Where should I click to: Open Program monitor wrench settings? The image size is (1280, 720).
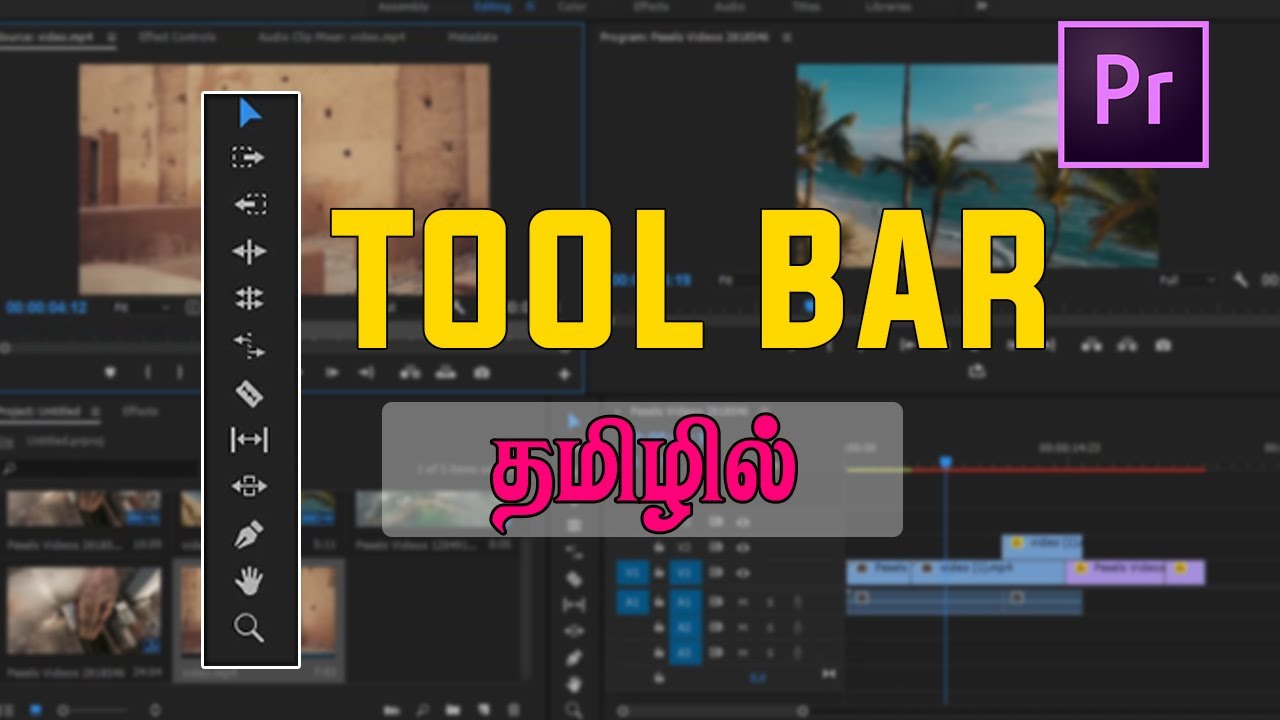tap(1242, 281)
